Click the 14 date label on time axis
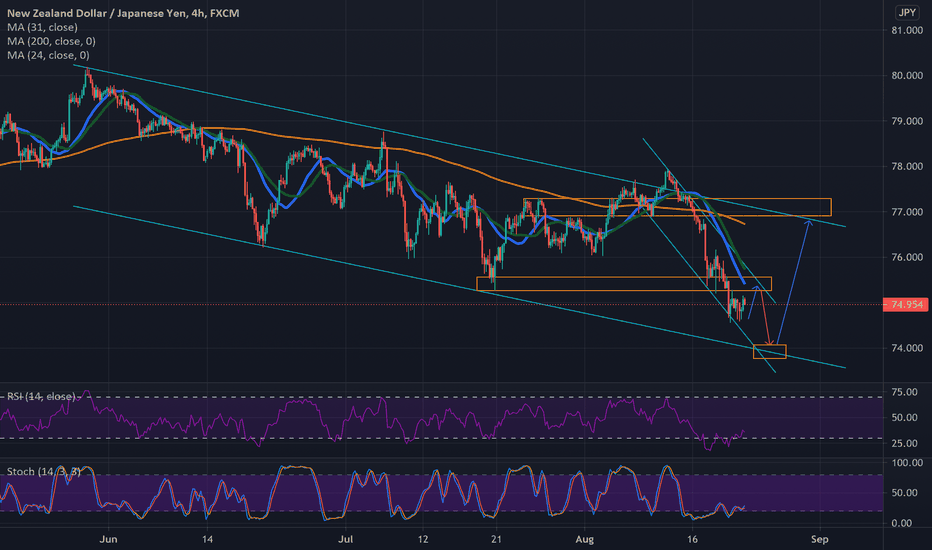This screenshot has height=550, width=932. point(207,539)
